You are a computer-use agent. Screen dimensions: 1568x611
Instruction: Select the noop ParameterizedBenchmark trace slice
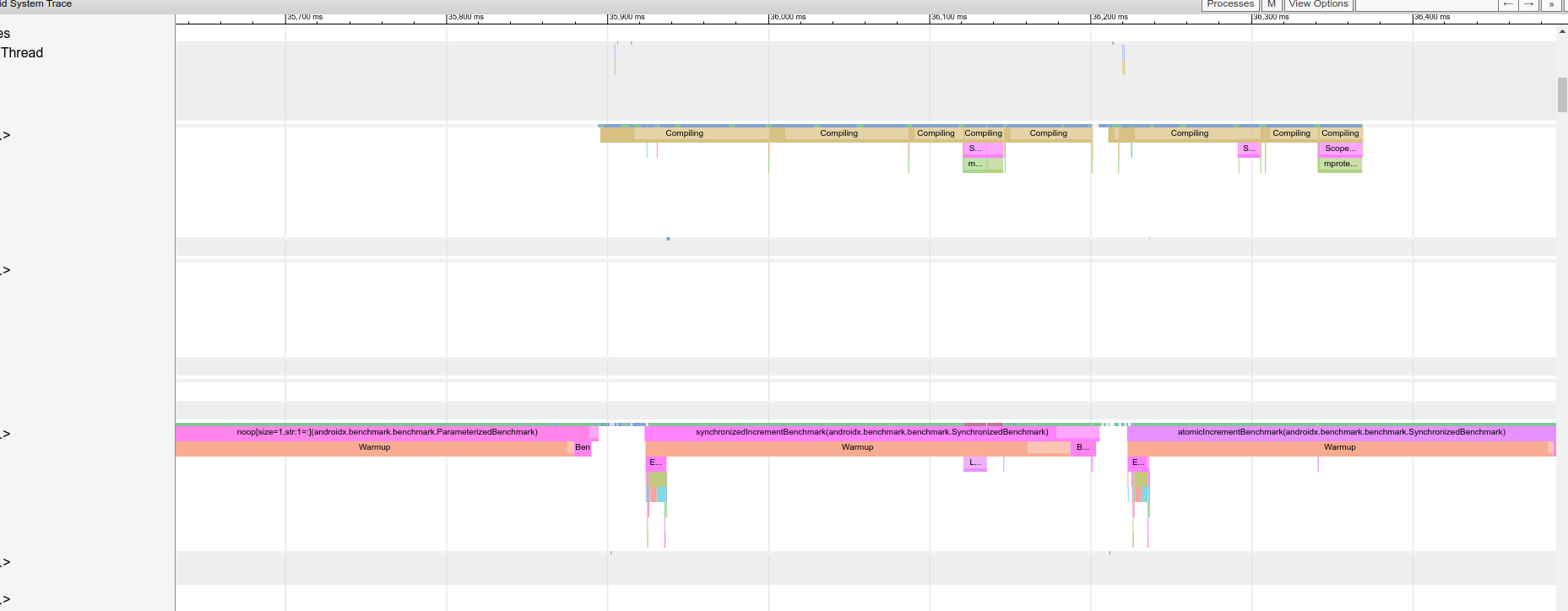[386, 432]
